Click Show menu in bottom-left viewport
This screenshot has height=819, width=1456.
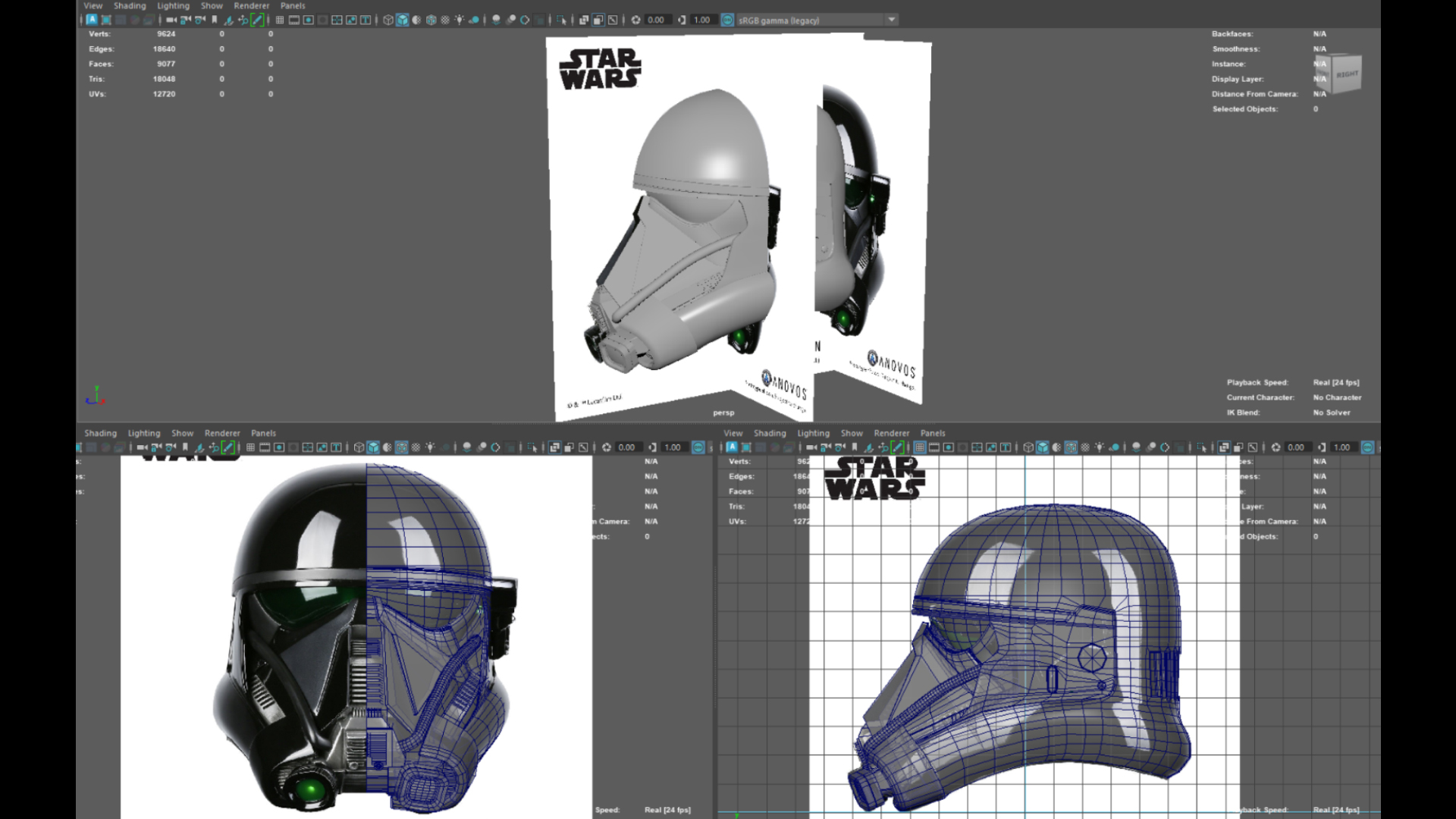pyautogui.click(x=182, y=433)
